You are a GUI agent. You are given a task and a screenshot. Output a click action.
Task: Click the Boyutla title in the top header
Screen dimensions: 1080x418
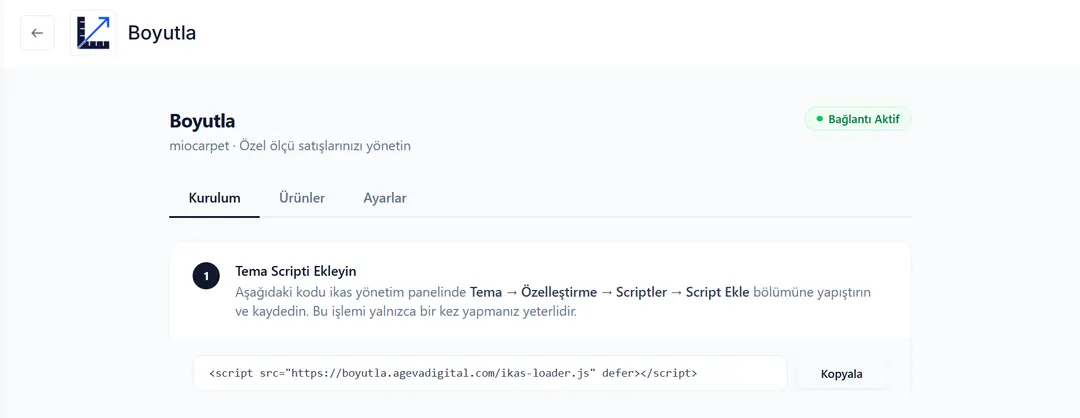(162, 33)
